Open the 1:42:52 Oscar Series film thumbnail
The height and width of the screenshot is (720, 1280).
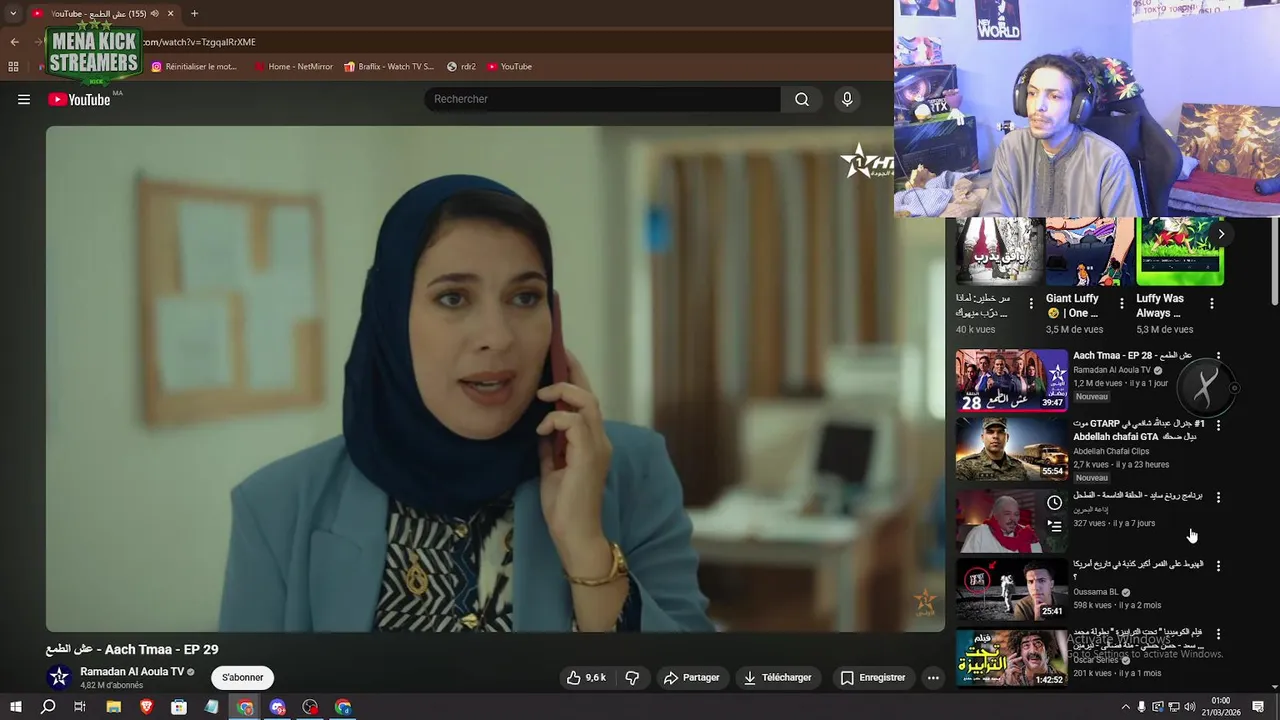tap(1011, 657)
